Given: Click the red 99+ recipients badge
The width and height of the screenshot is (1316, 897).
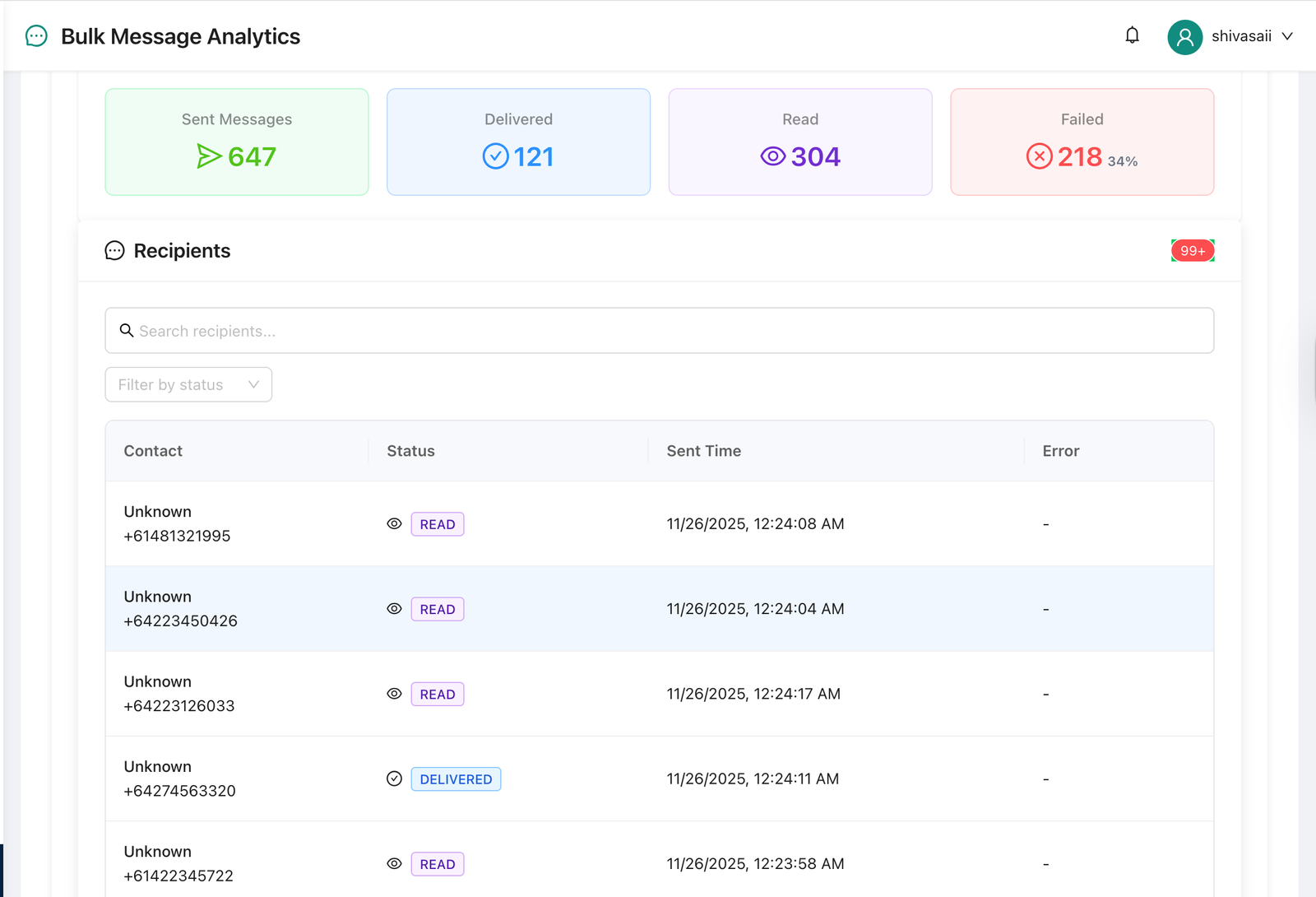Looking at the screenshot, I should [x=1192, y=251].
